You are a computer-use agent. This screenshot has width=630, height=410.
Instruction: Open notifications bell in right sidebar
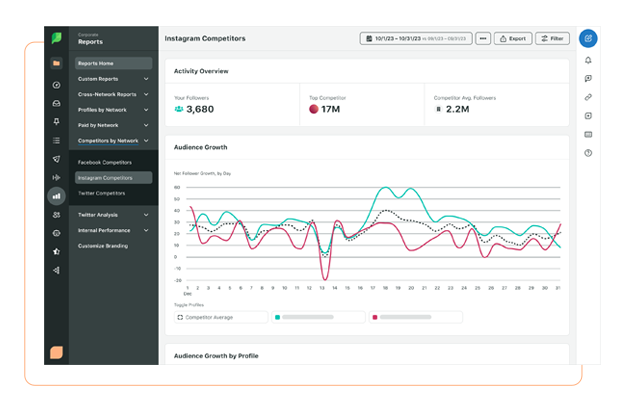[x=588, y=61]
